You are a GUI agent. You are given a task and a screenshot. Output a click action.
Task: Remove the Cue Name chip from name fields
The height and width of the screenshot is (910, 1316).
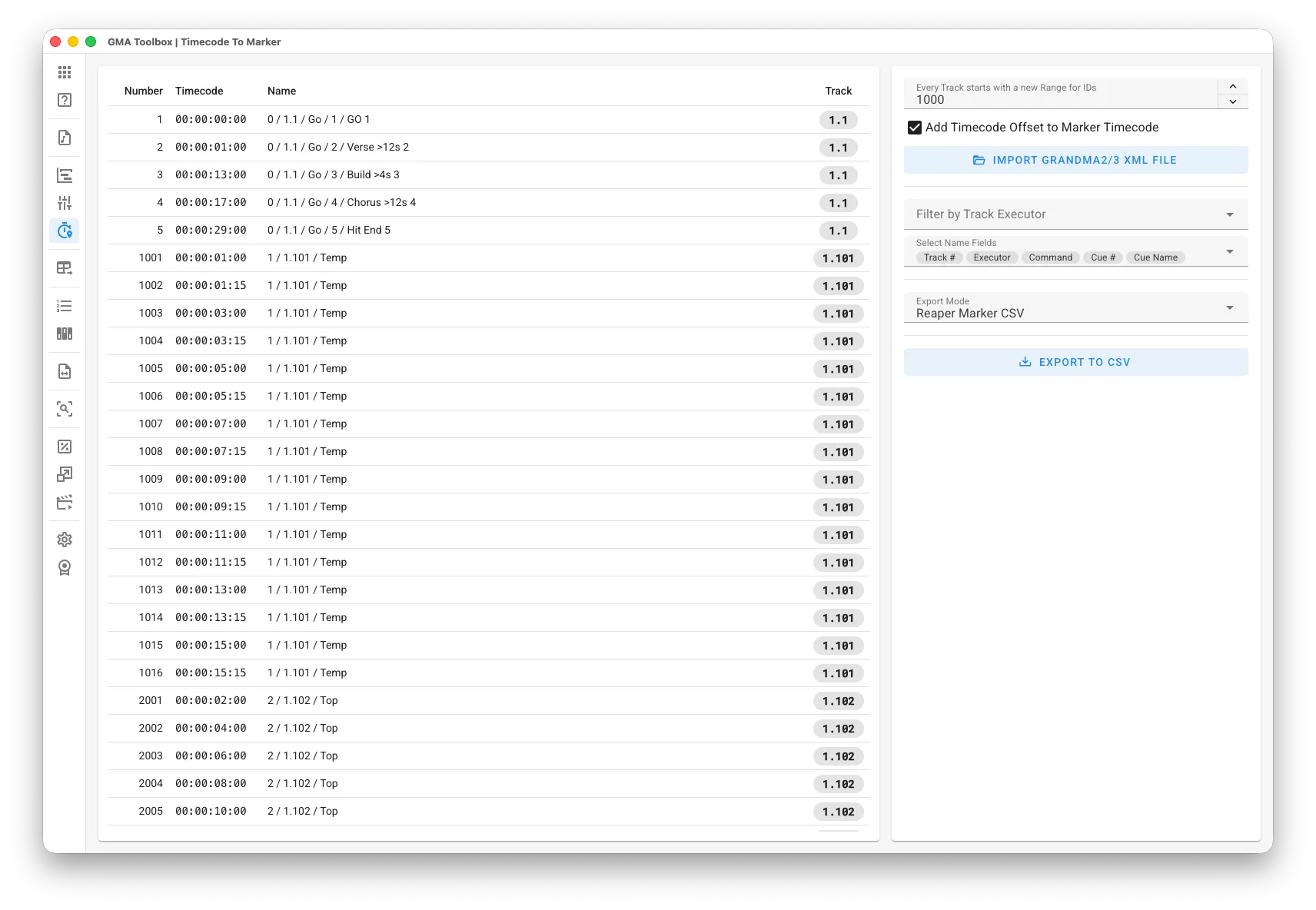[1155, 257]
